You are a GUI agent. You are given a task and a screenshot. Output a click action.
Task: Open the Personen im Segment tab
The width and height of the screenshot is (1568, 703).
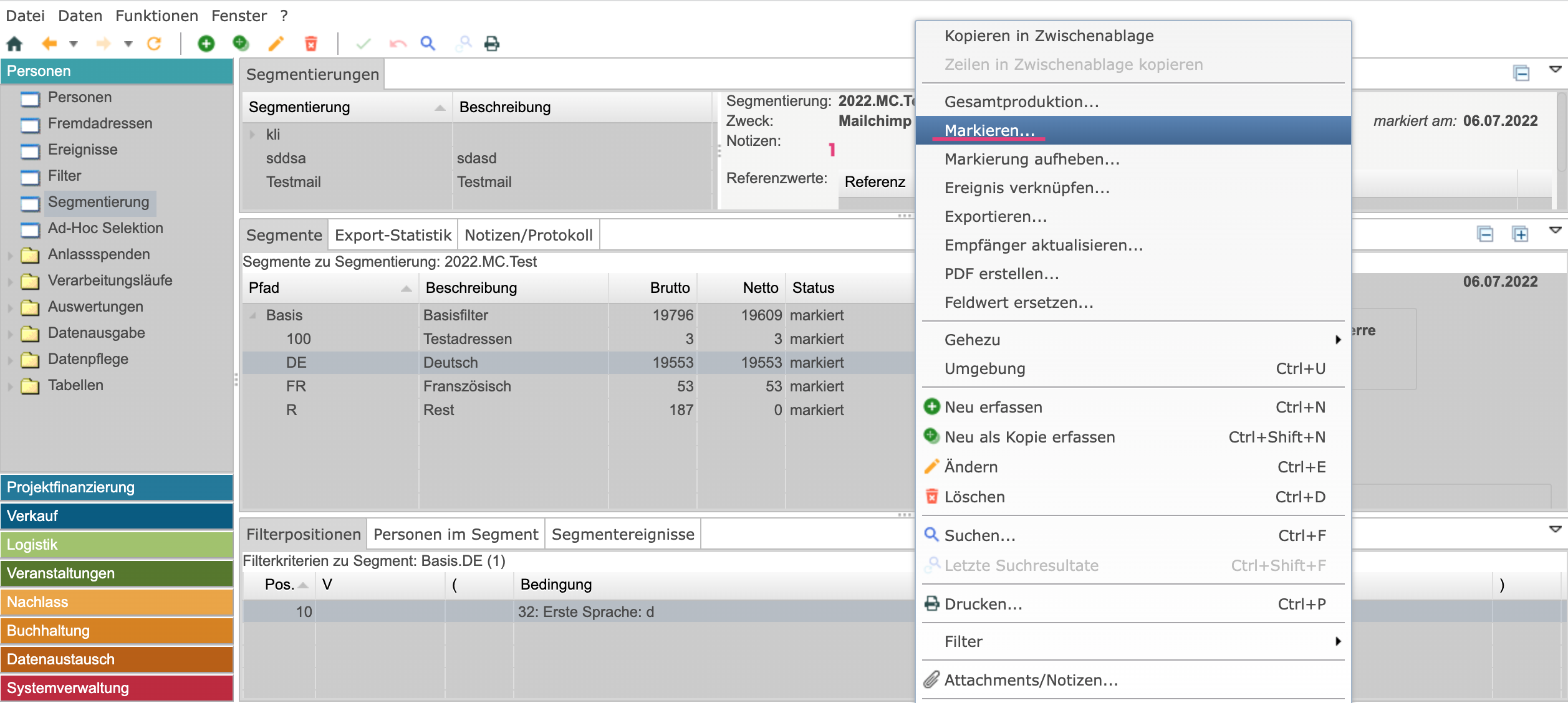click(x=455, y=534)
